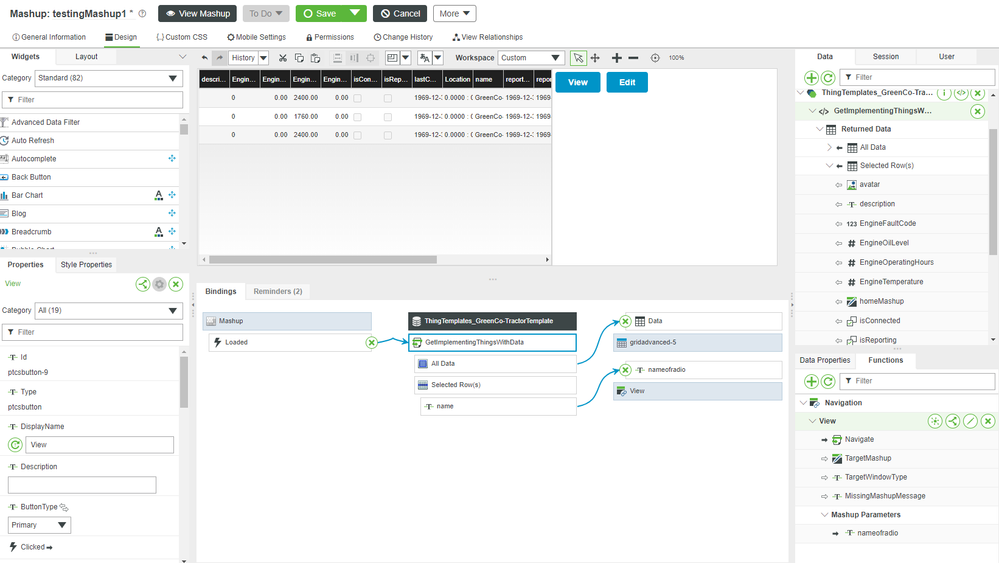Delete View widget via green X icon
This screenshot has width=999, height=563.
pyautogui.click(x=176, y=284)
